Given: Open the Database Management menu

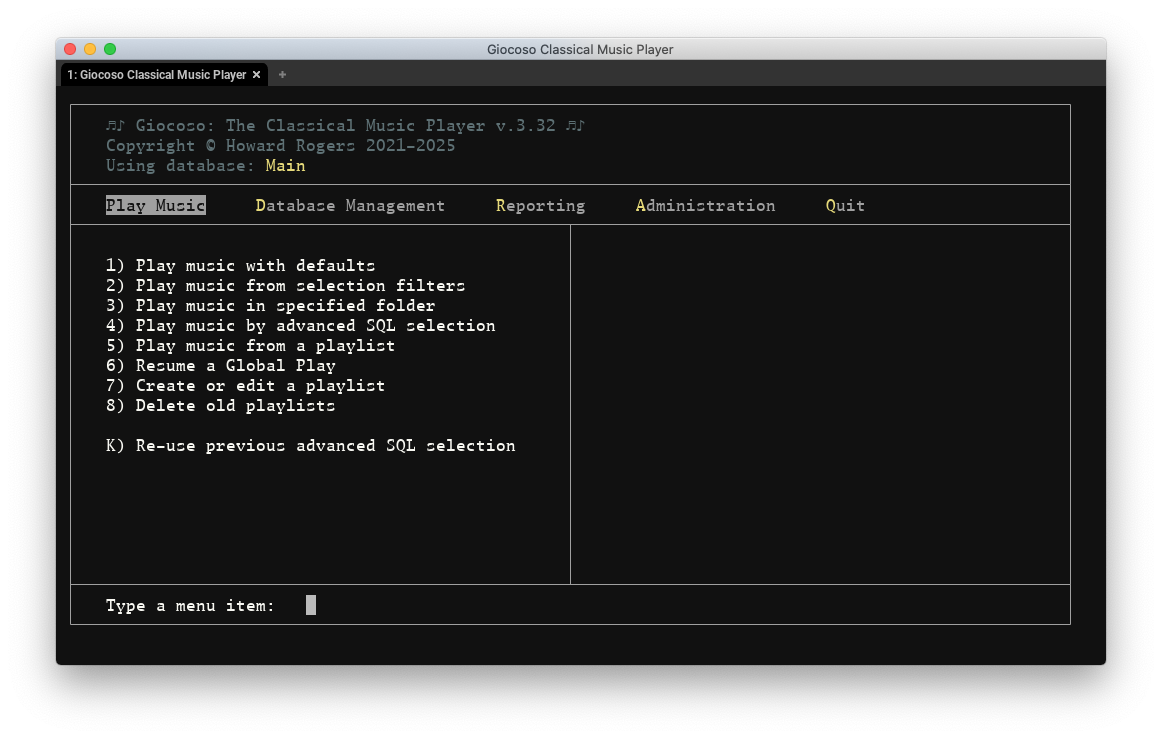Looking at the screenshot, I should pos(350,205).
